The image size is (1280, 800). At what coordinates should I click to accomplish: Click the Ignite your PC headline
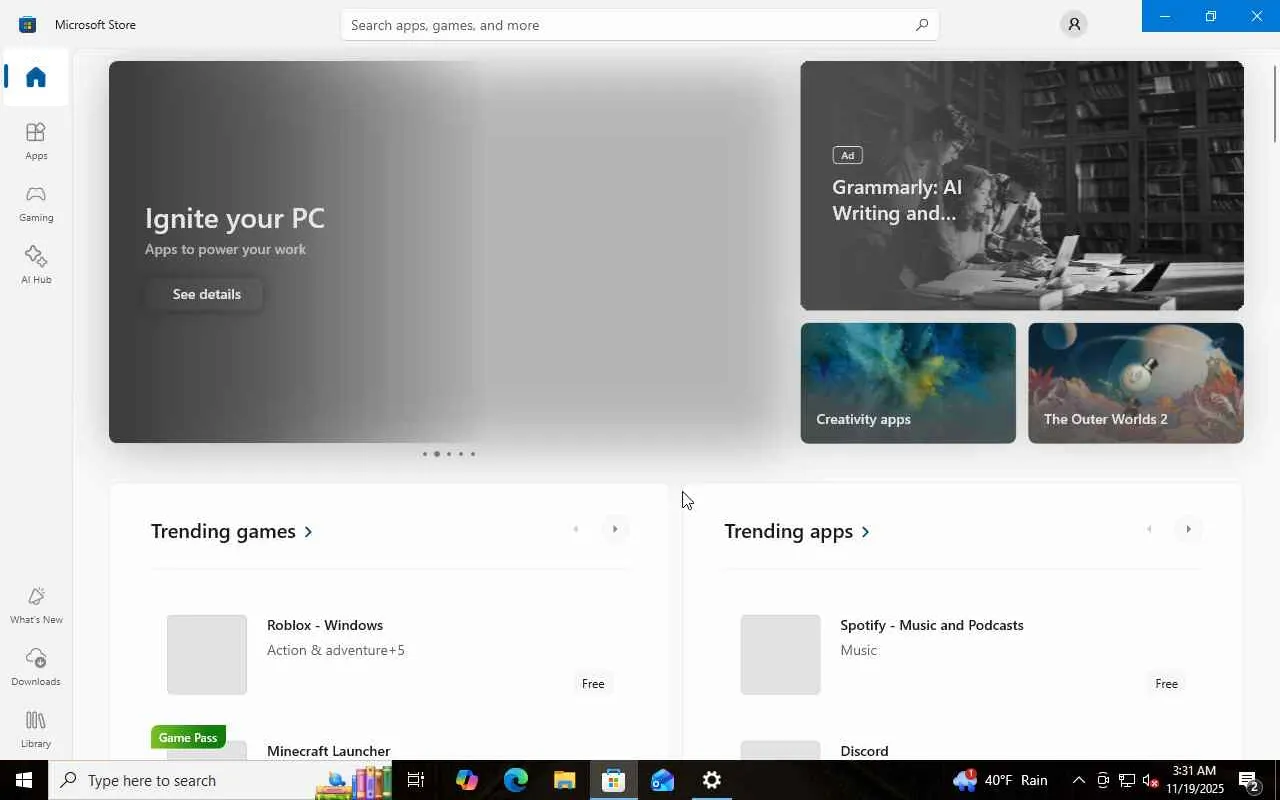pyautogui.click(x=235, y=218)
